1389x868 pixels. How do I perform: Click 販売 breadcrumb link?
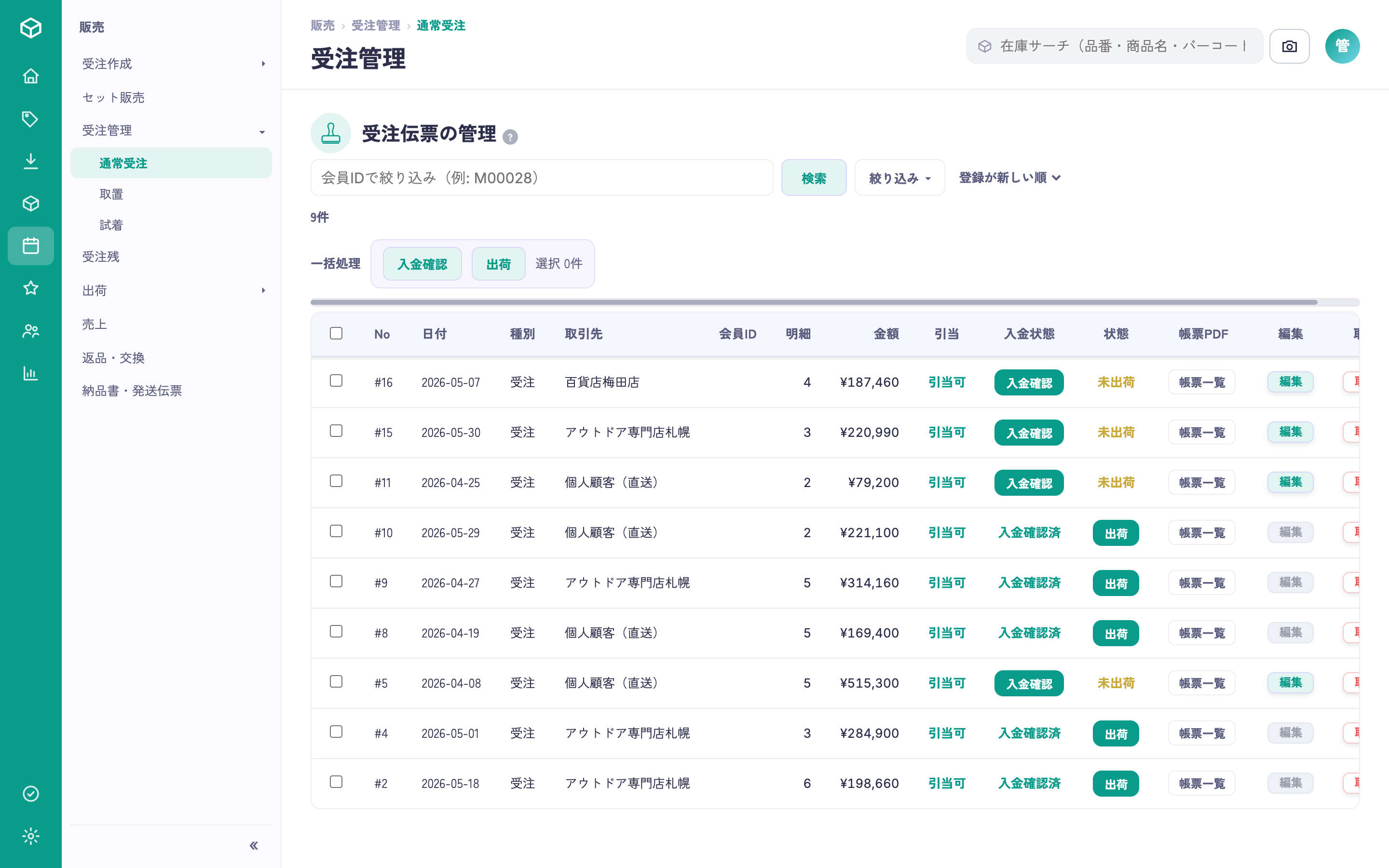tap(323, 26)
